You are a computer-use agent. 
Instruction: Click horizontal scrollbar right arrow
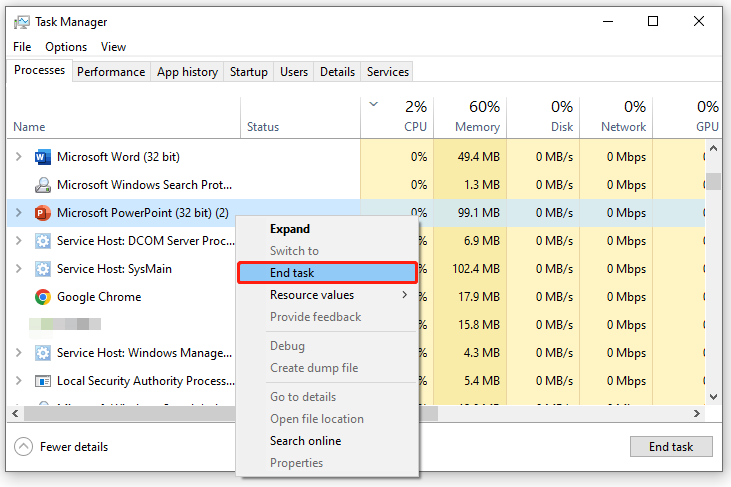click(697, 413)
